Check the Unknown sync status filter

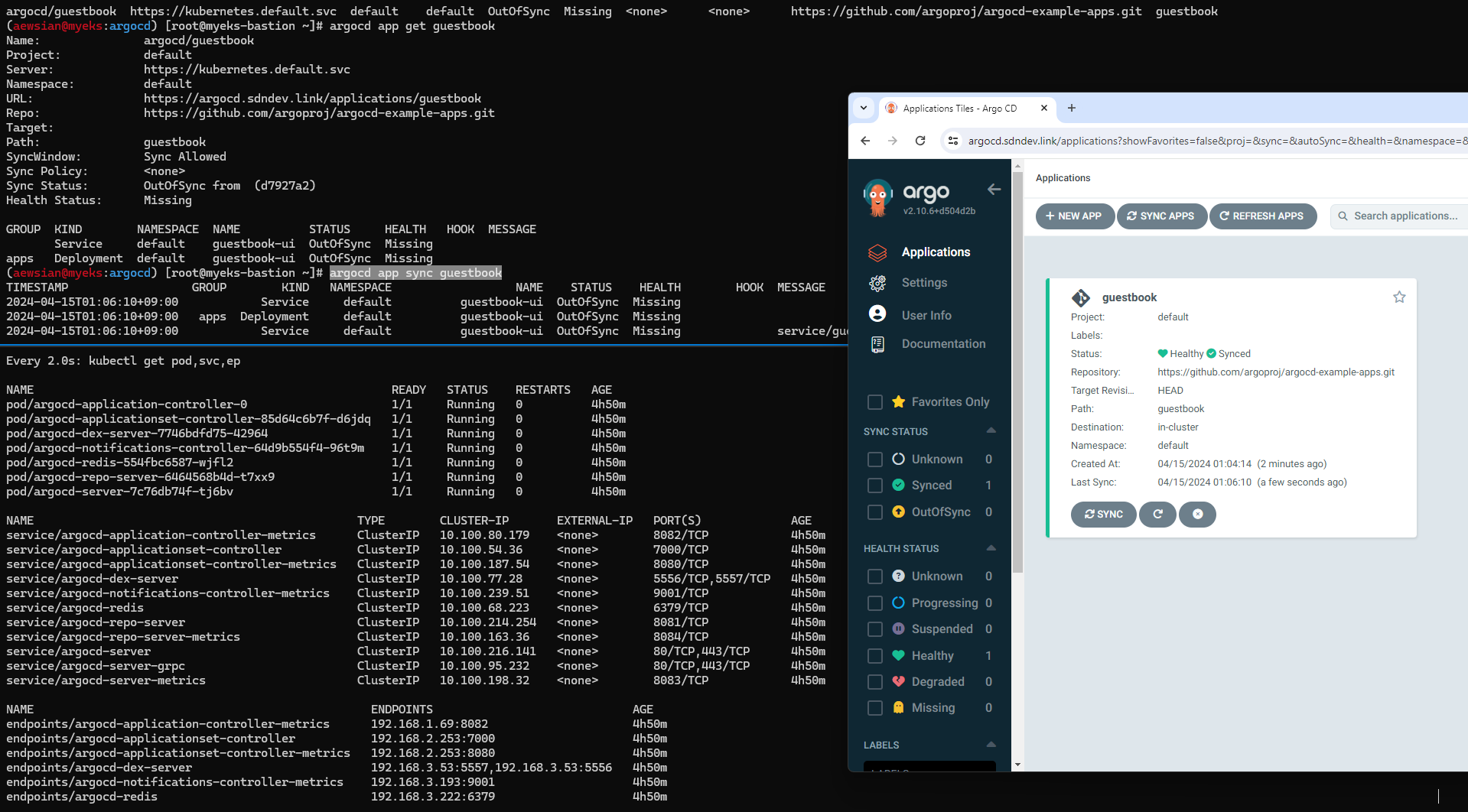(875, 460)
